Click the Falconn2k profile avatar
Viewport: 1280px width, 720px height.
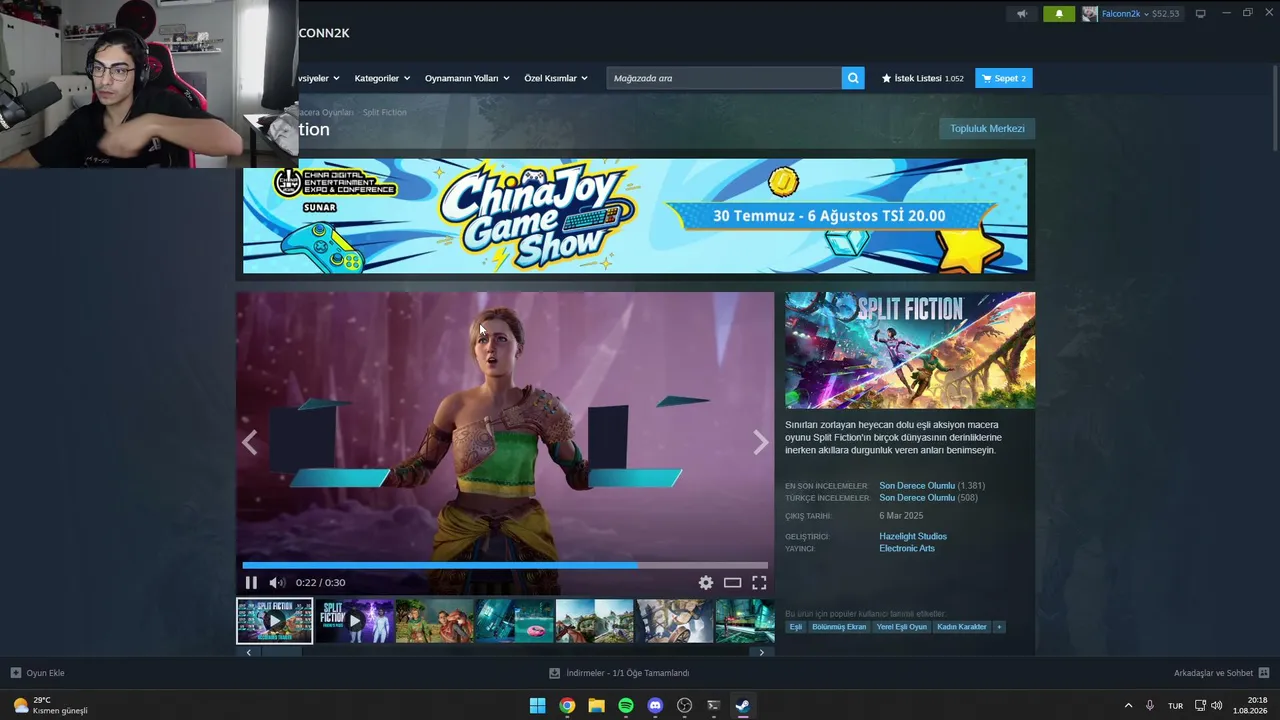1089,14
